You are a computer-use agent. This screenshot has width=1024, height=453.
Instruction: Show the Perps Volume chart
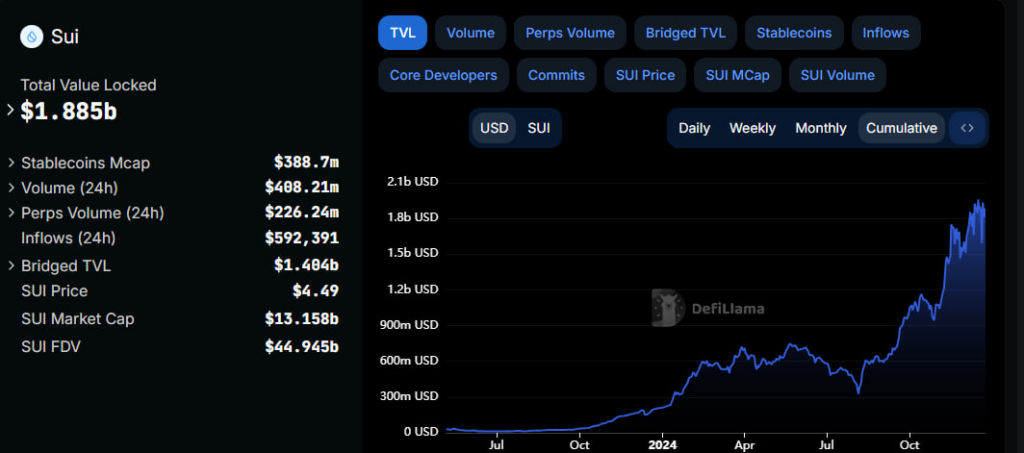point(570,33)
